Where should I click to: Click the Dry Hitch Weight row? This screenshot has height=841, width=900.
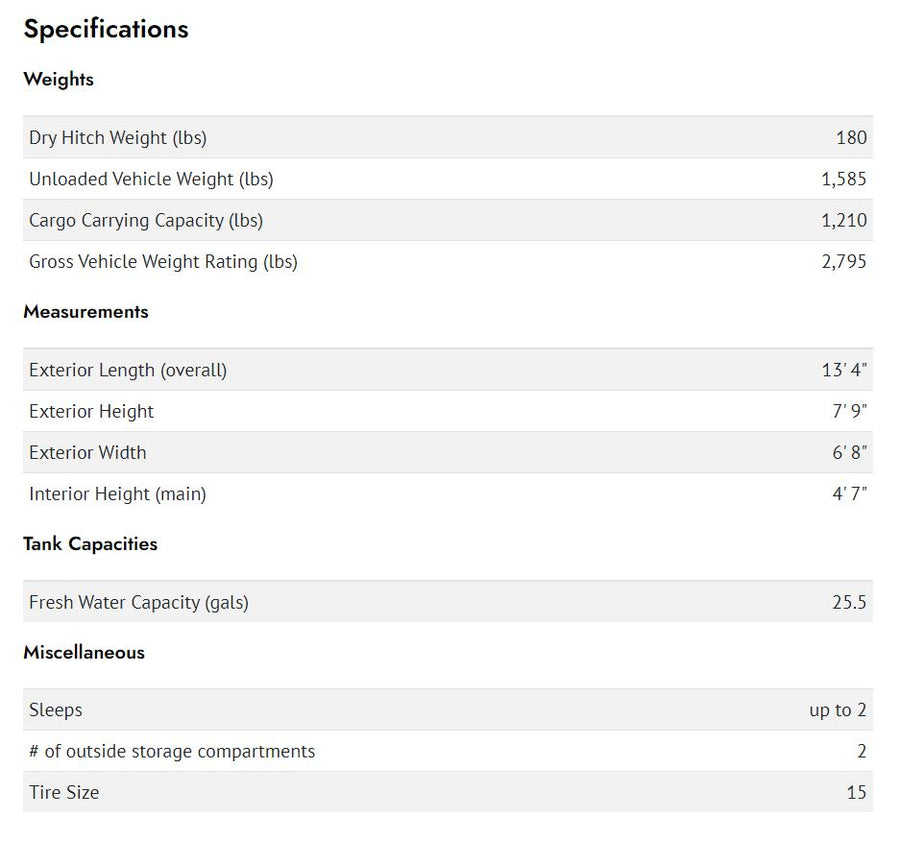(x=448, y=137)
